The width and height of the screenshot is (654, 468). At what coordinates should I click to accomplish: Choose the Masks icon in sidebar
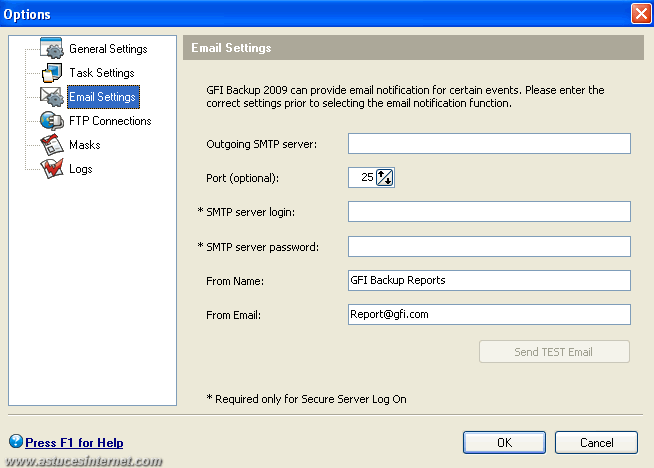coord(52,144)
